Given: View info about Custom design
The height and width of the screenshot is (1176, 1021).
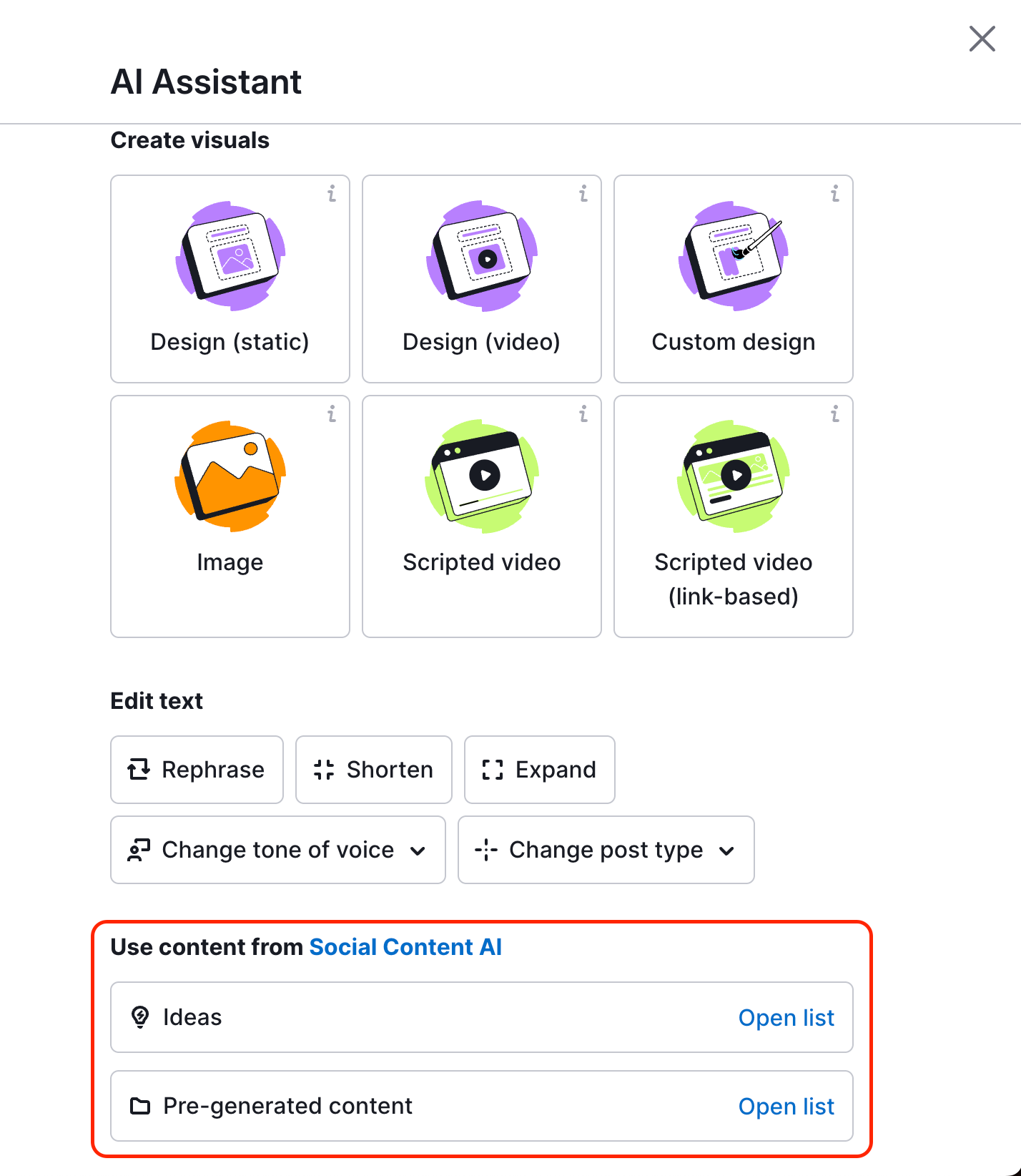Looking at the screenshot, I should [x=834, y=193].
